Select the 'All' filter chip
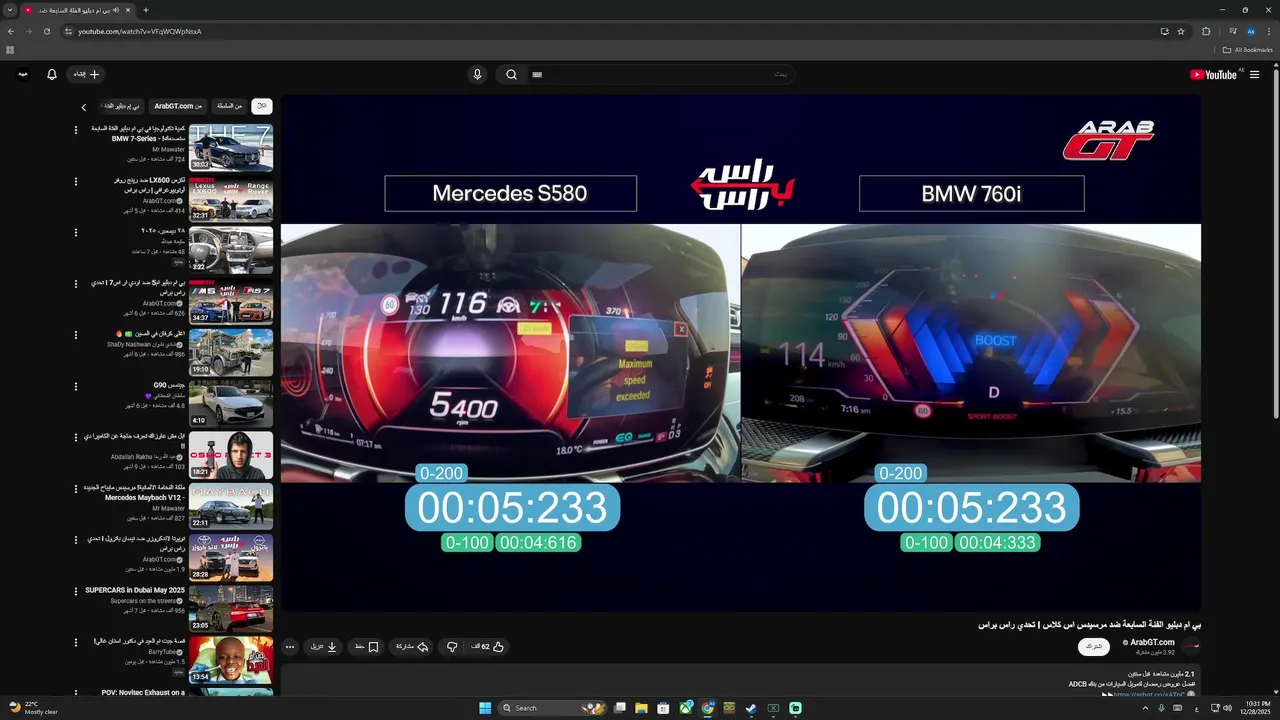 click(x=261, y=106)
